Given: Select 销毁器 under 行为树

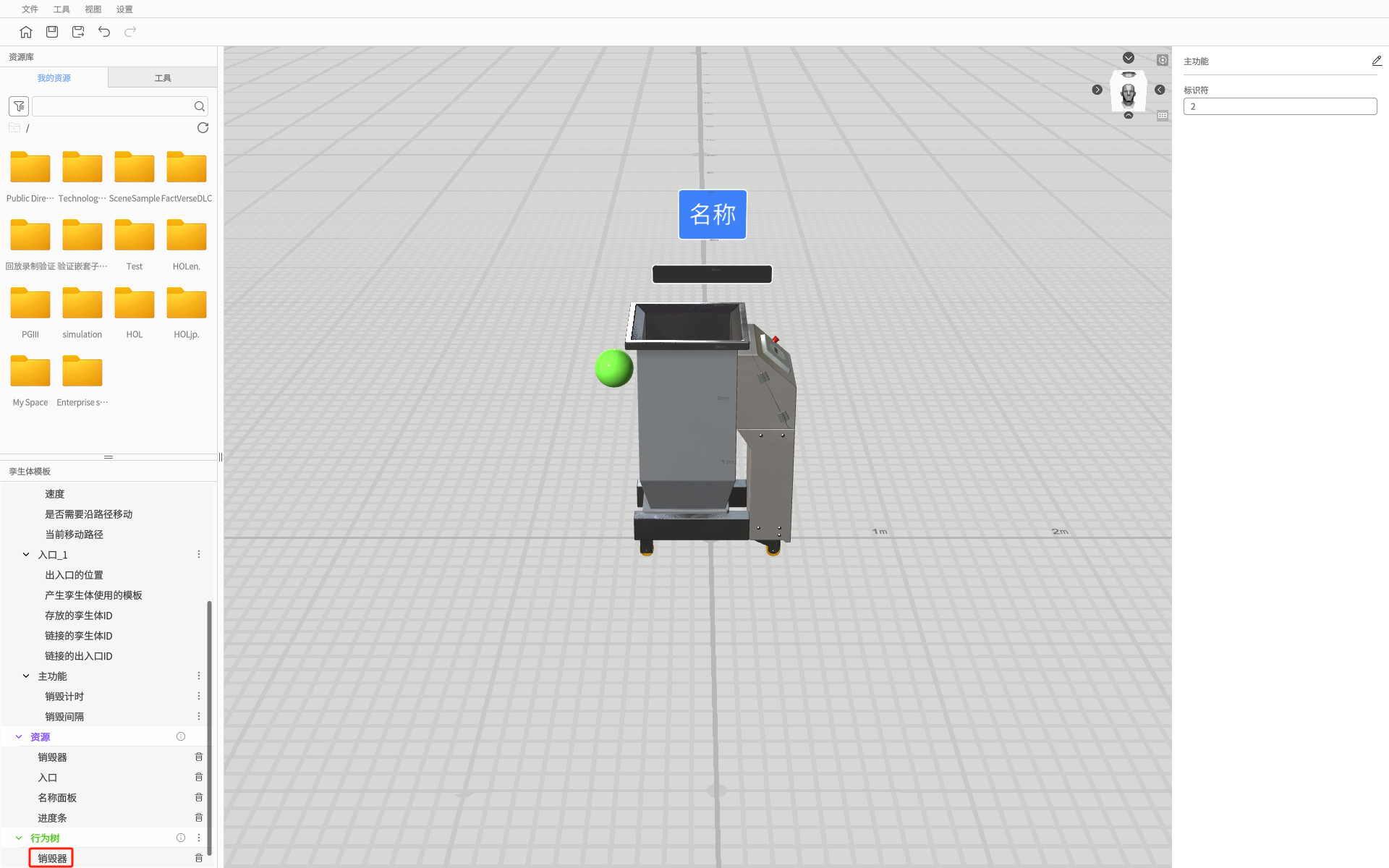Looking at the screenshot, I should [x=52, y=859].
